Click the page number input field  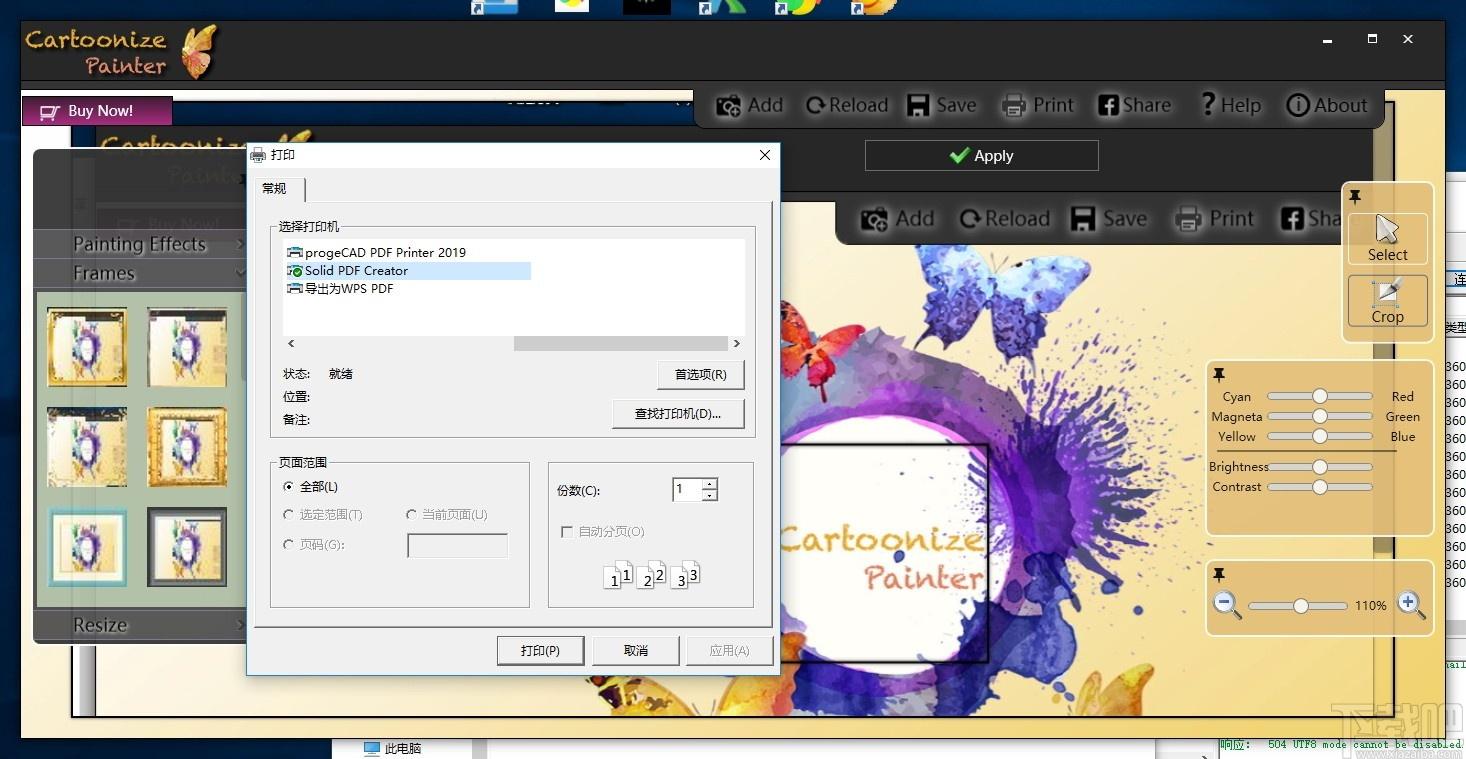[x=458, y=545]
